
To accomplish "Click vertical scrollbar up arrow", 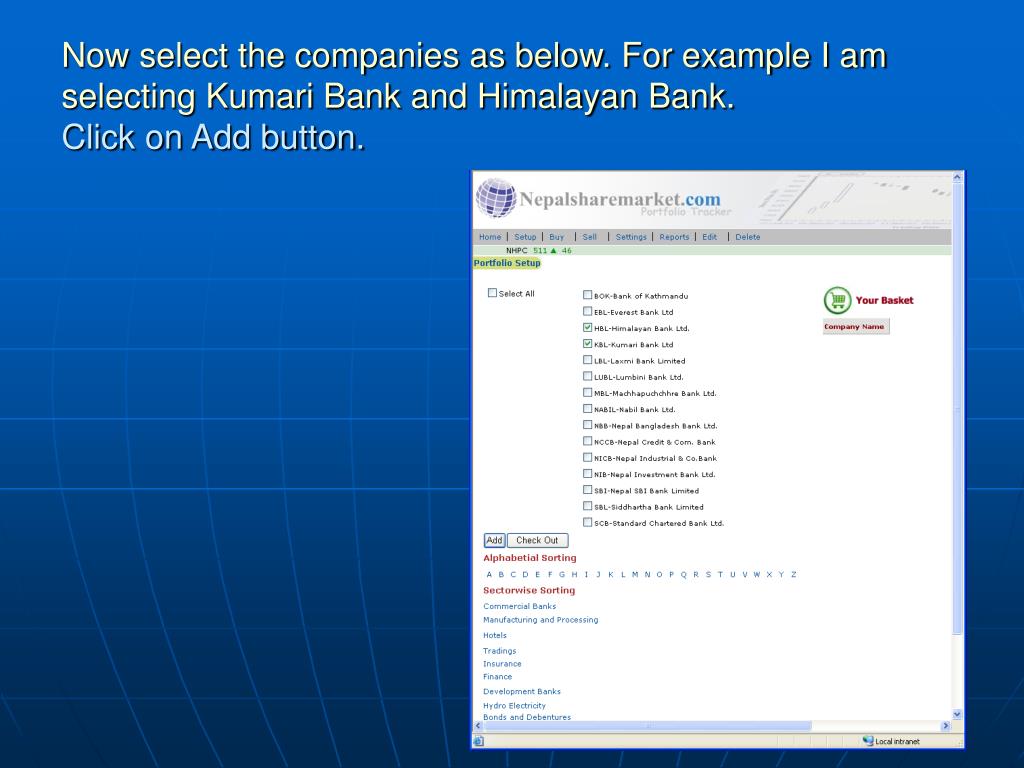I will [957, 177].
